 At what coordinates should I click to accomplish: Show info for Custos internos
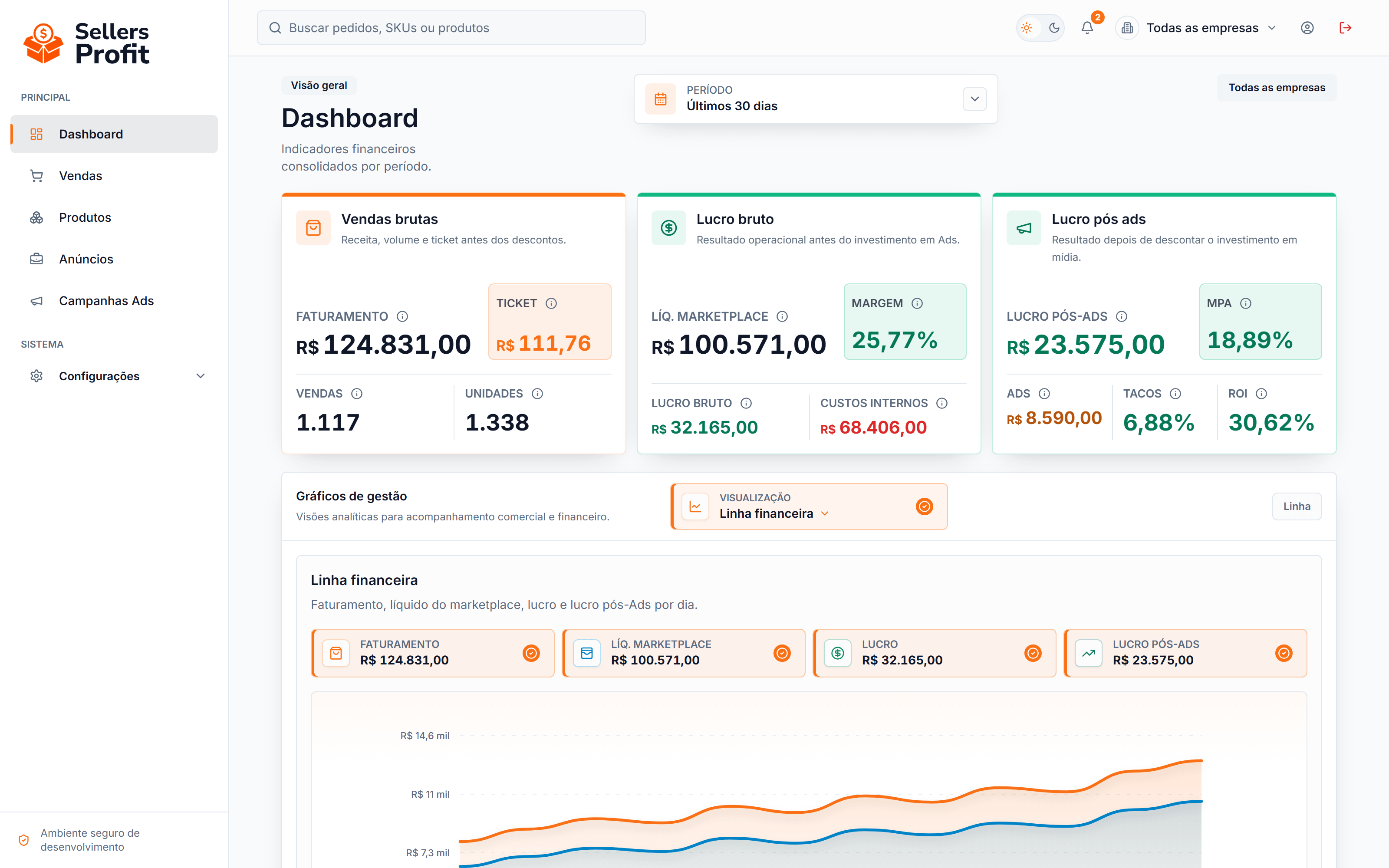click(941, 403)
